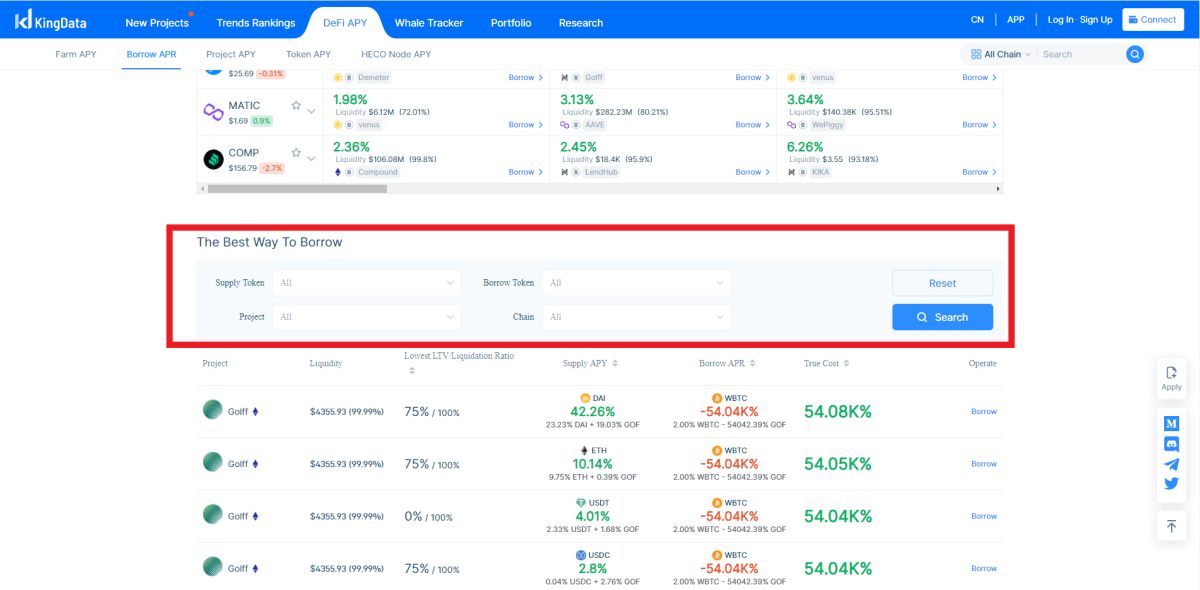Open the Telegram channel icon

[1171, 464]
